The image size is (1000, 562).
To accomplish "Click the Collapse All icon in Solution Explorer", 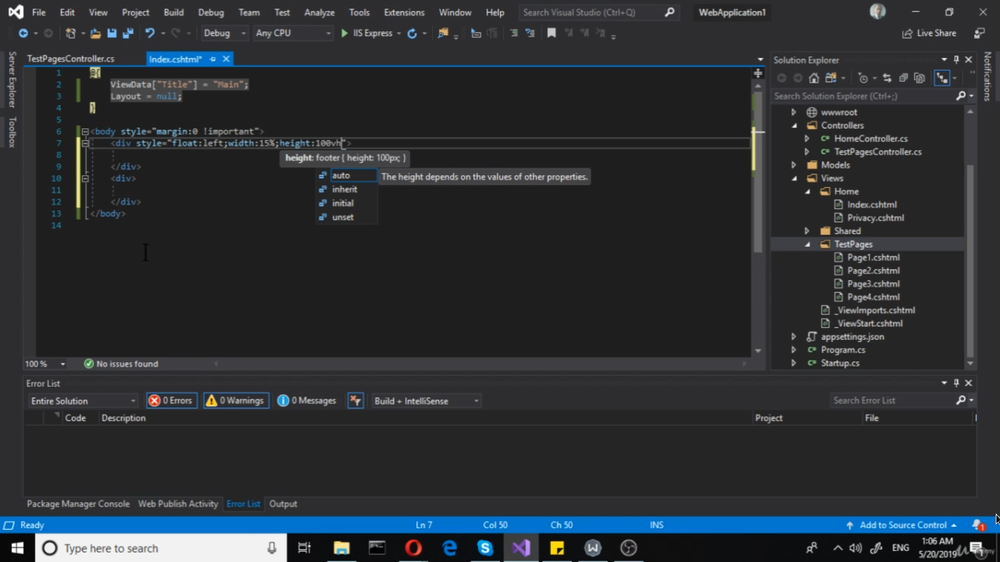I will 903,78.
